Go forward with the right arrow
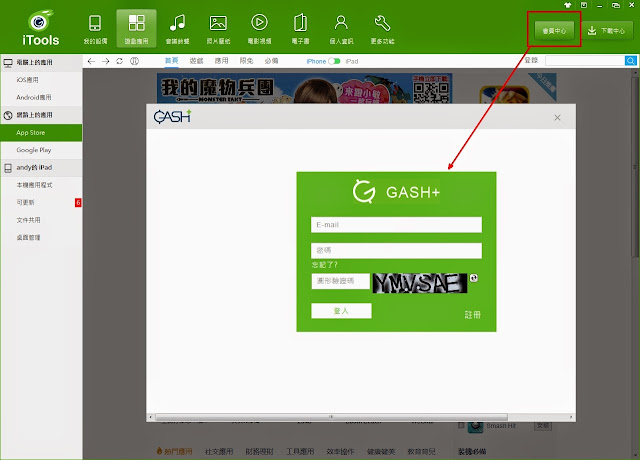Screen dimensions: 640x460 pyautogui.click(x=106, y=61)
